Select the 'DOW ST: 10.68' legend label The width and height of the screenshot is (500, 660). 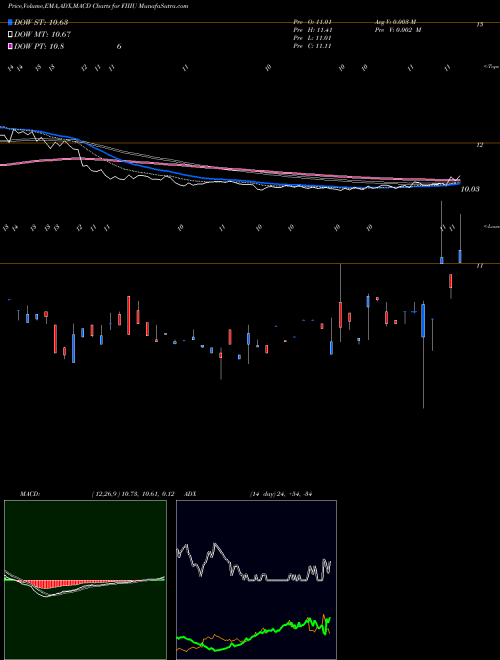pos(41,22)
